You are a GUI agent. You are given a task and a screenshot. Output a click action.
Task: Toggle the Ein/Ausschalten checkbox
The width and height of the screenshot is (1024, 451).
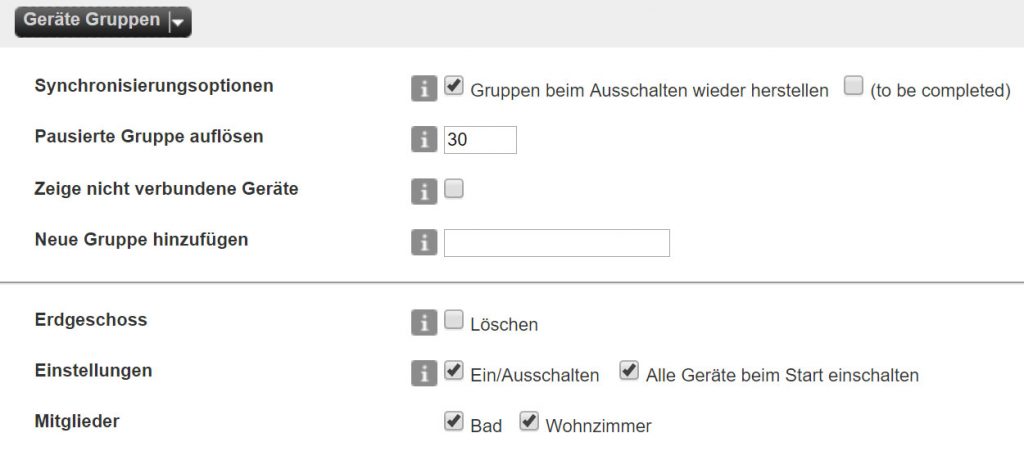click(x=453, y=371)
